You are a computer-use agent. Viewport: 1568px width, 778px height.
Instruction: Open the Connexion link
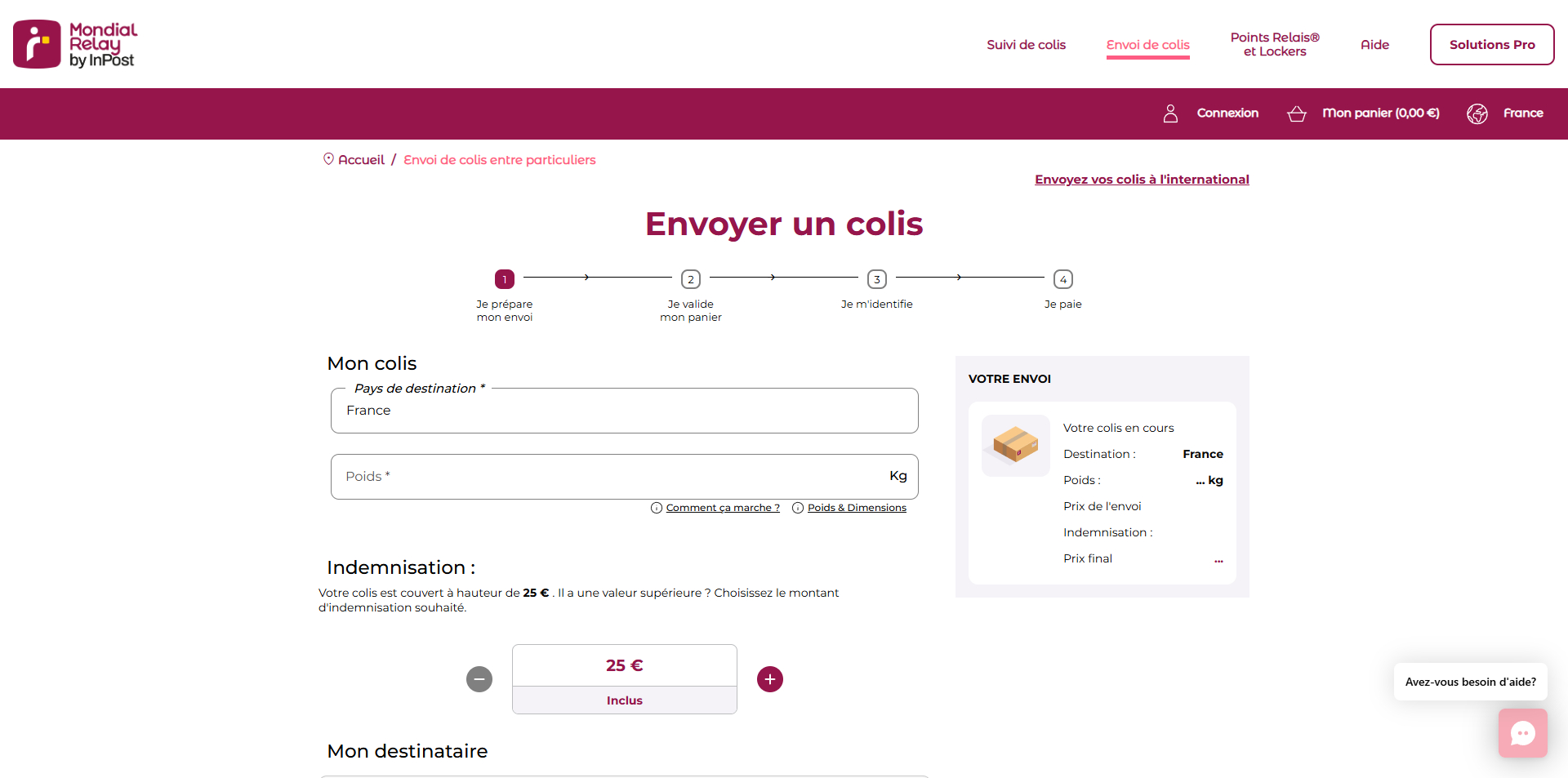[1227, 113]
